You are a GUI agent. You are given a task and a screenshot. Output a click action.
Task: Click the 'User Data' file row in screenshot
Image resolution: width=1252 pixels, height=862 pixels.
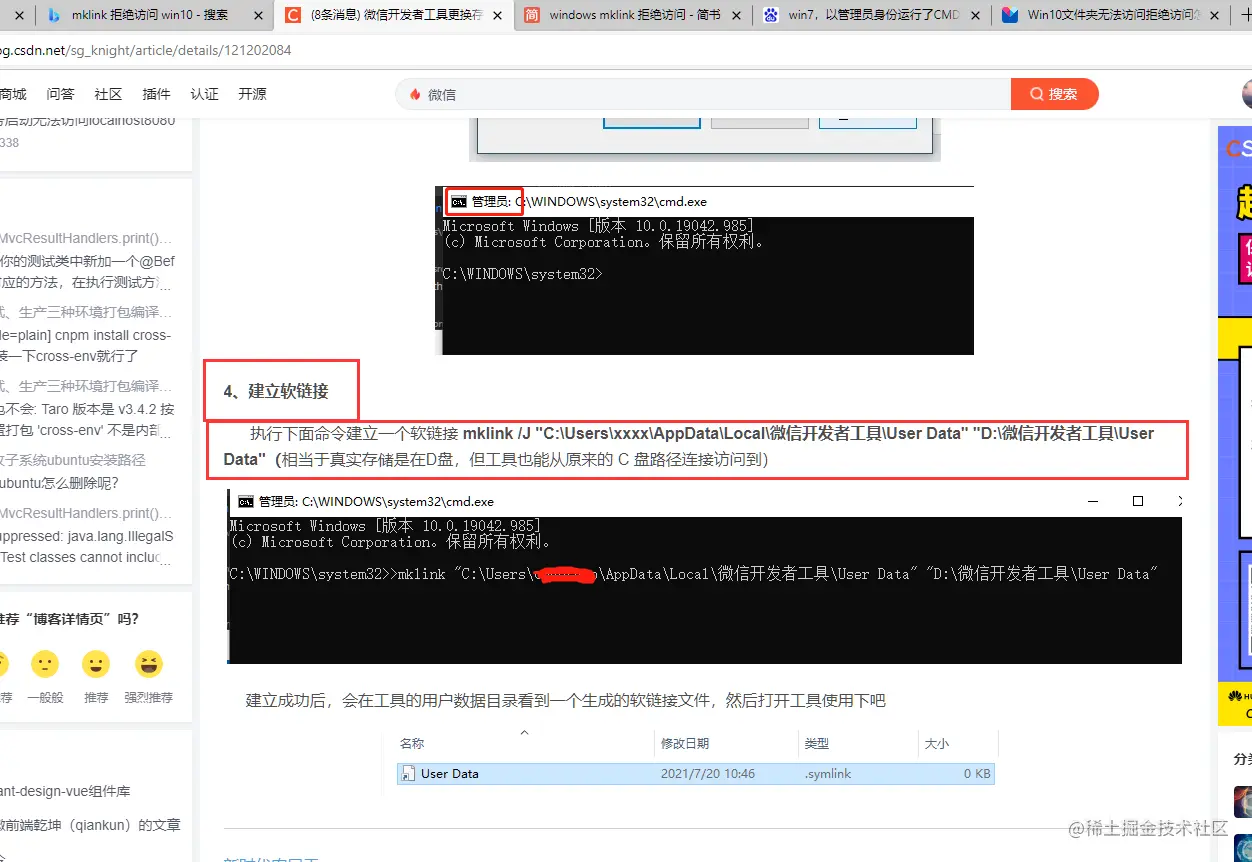[696, 774]
